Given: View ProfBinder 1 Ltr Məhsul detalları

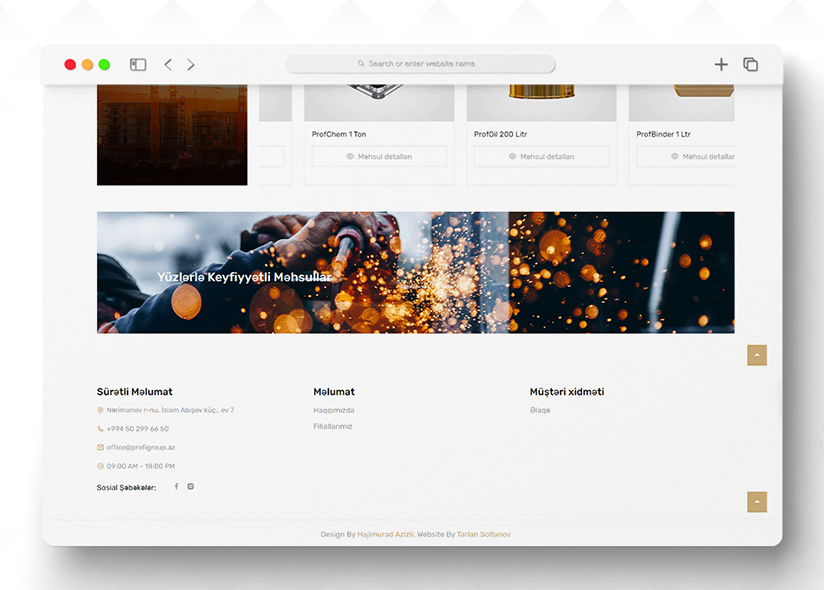Looking at the screenshot, I should [685, 157].
